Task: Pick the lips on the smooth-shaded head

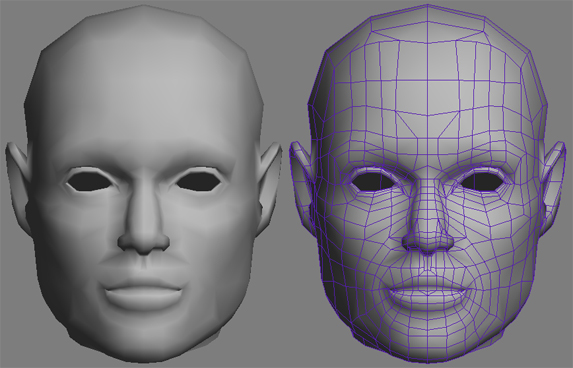Action: click(x=144, y=295)
